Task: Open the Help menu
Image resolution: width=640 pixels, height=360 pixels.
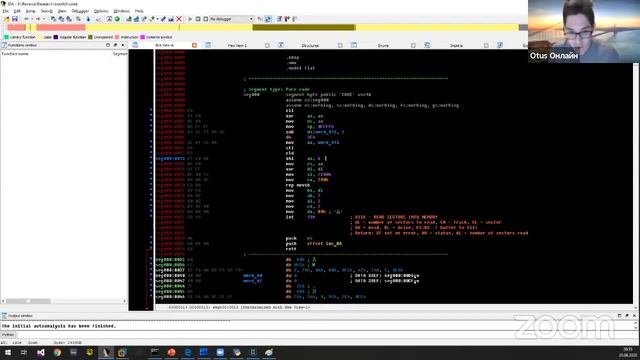Action: 139,11
